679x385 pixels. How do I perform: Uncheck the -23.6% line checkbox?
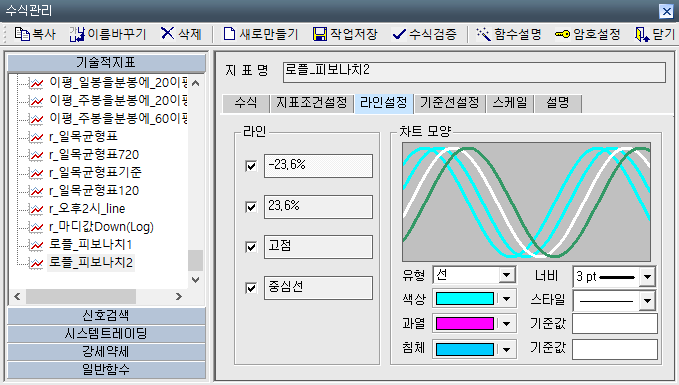click(x=251, y=166)
